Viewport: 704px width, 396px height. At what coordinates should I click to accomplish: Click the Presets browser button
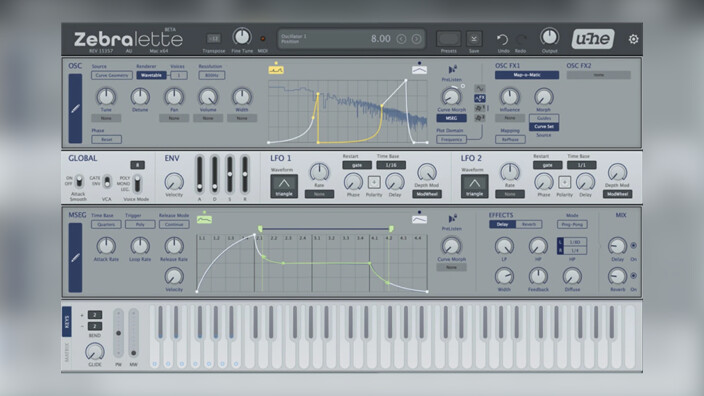[449, 39]
